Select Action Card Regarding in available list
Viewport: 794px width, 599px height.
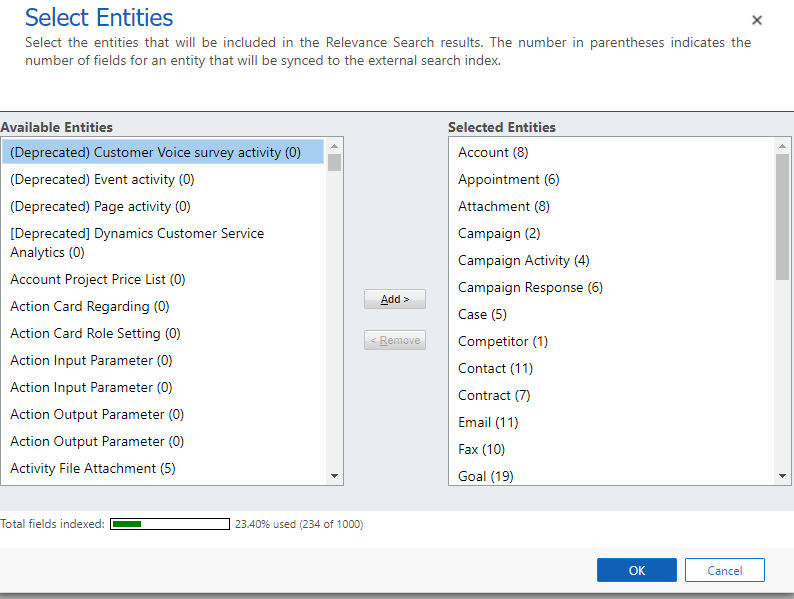[x=163, y=306]
